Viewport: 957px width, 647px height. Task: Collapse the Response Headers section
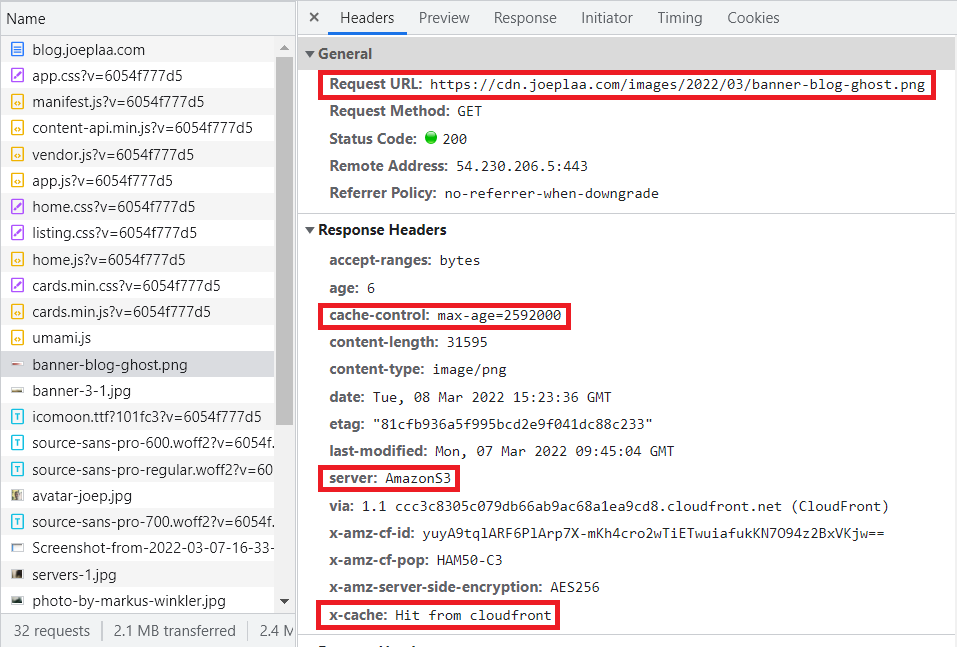click(x=310, y=230)
